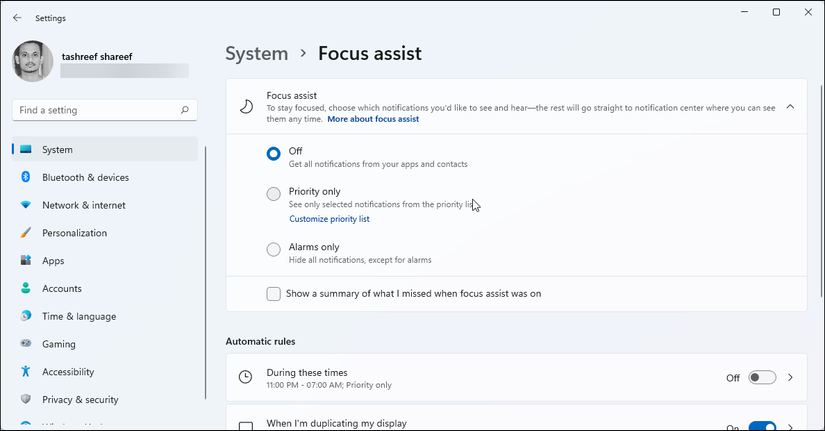Select the Alarms only radio button

point(273,250)
